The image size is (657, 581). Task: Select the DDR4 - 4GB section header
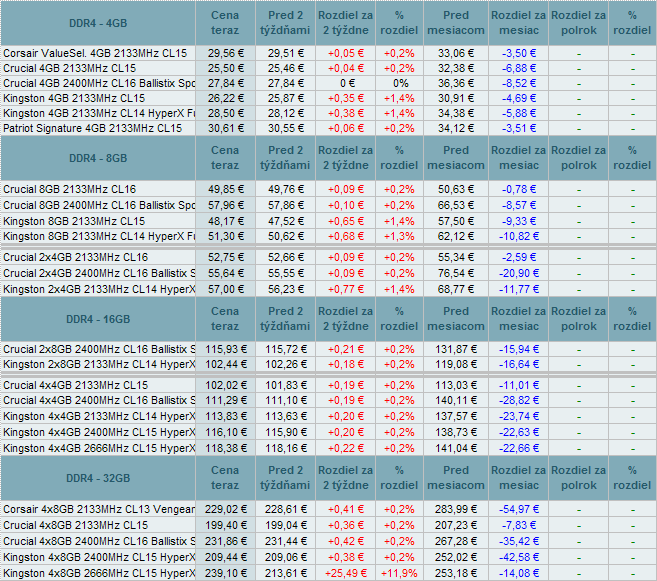tap(98, 23)
